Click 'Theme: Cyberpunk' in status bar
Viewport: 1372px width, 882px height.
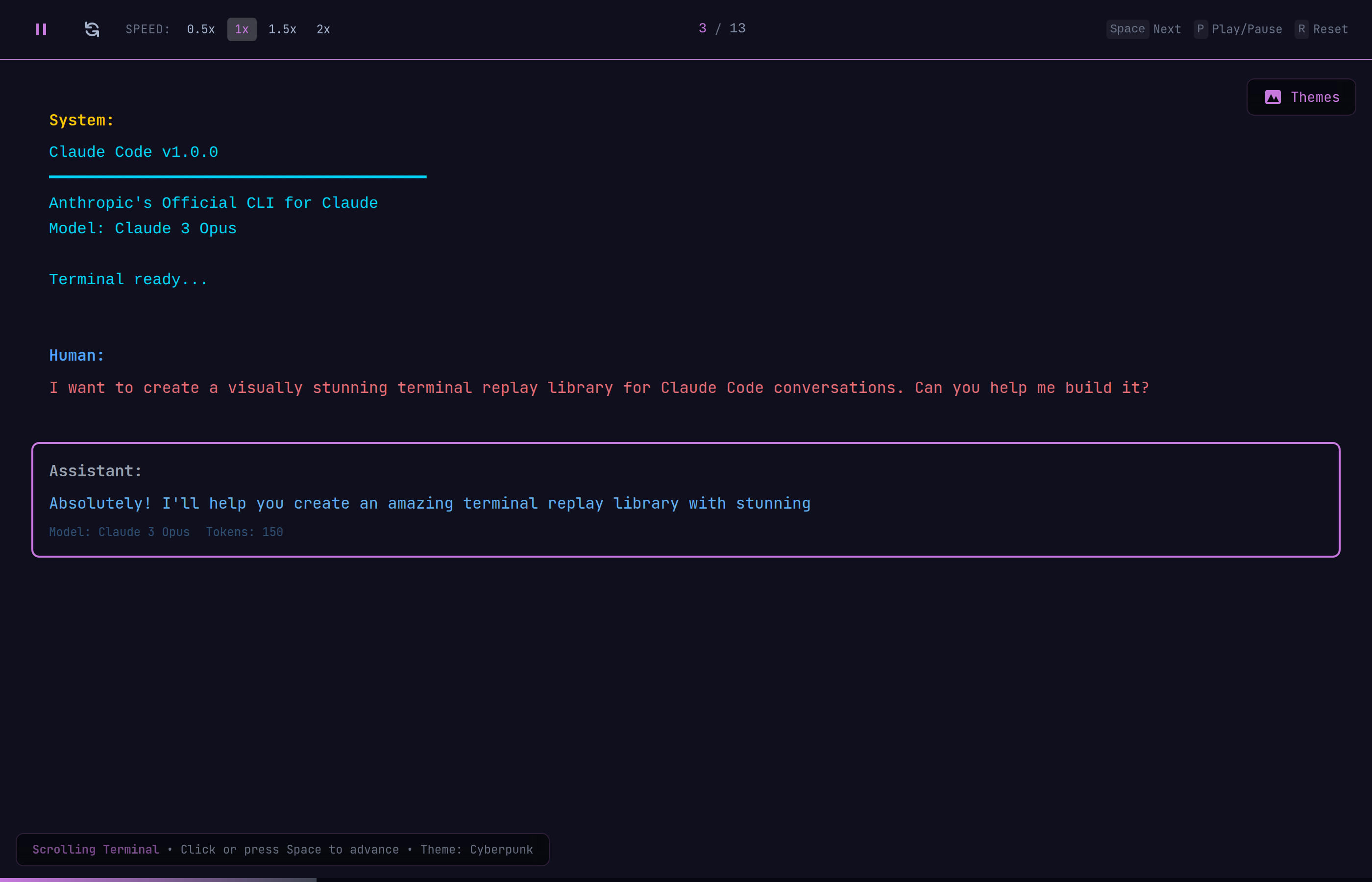(x=476, y=849)
